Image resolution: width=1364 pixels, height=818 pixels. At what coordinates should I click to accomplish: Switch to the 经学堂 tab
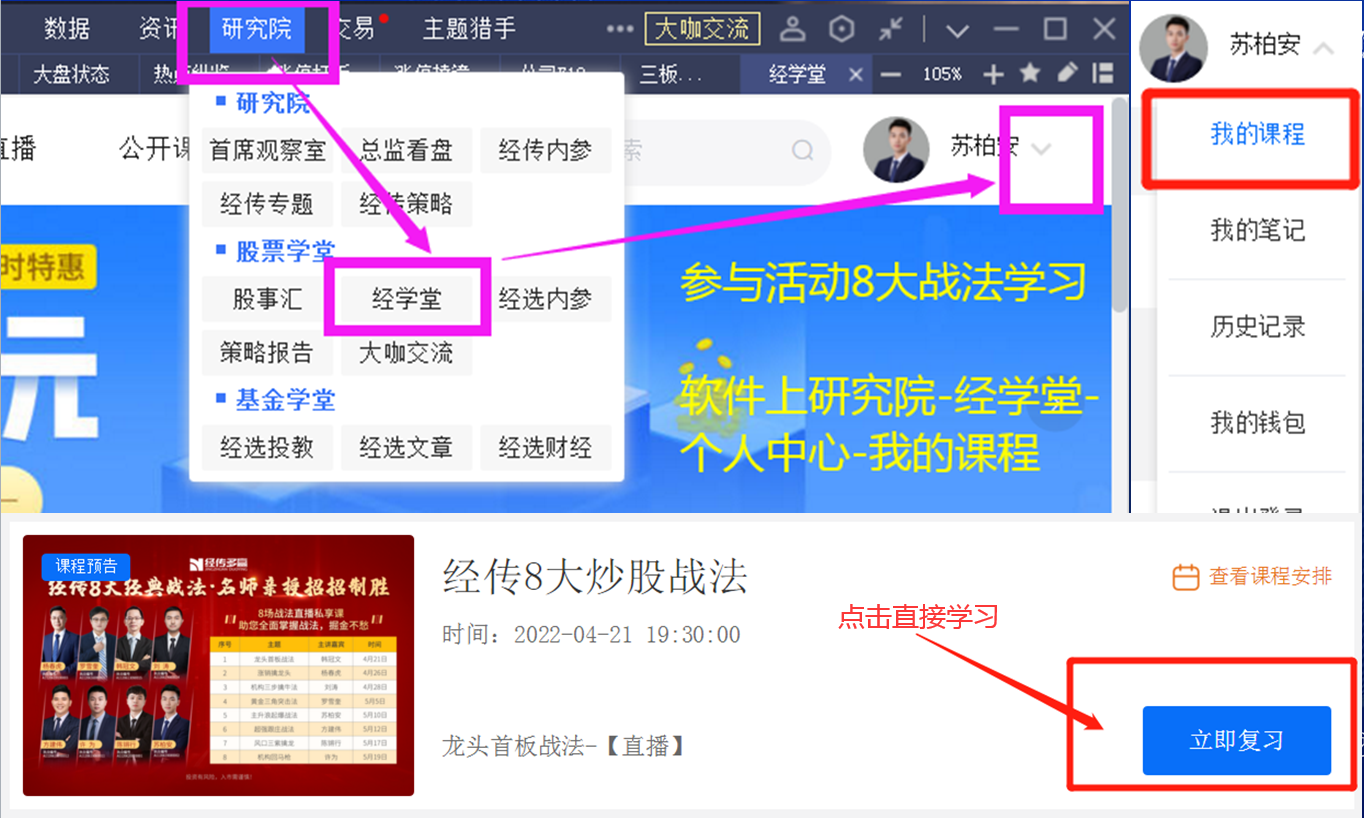tap(797, 74)
